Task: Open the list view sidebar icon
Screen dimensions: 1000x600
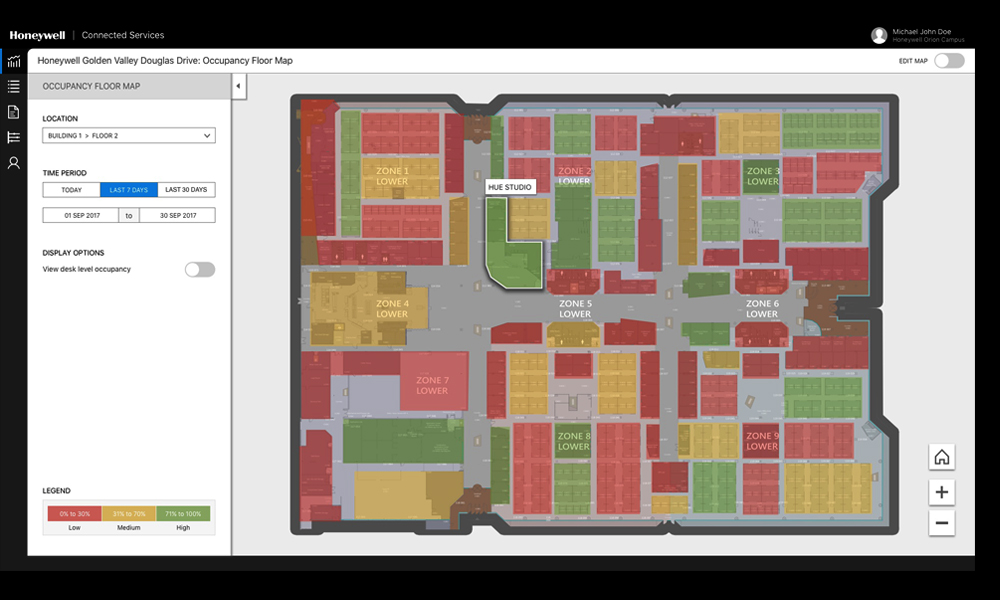Action: pyautogui.click(x=13, y=87)
